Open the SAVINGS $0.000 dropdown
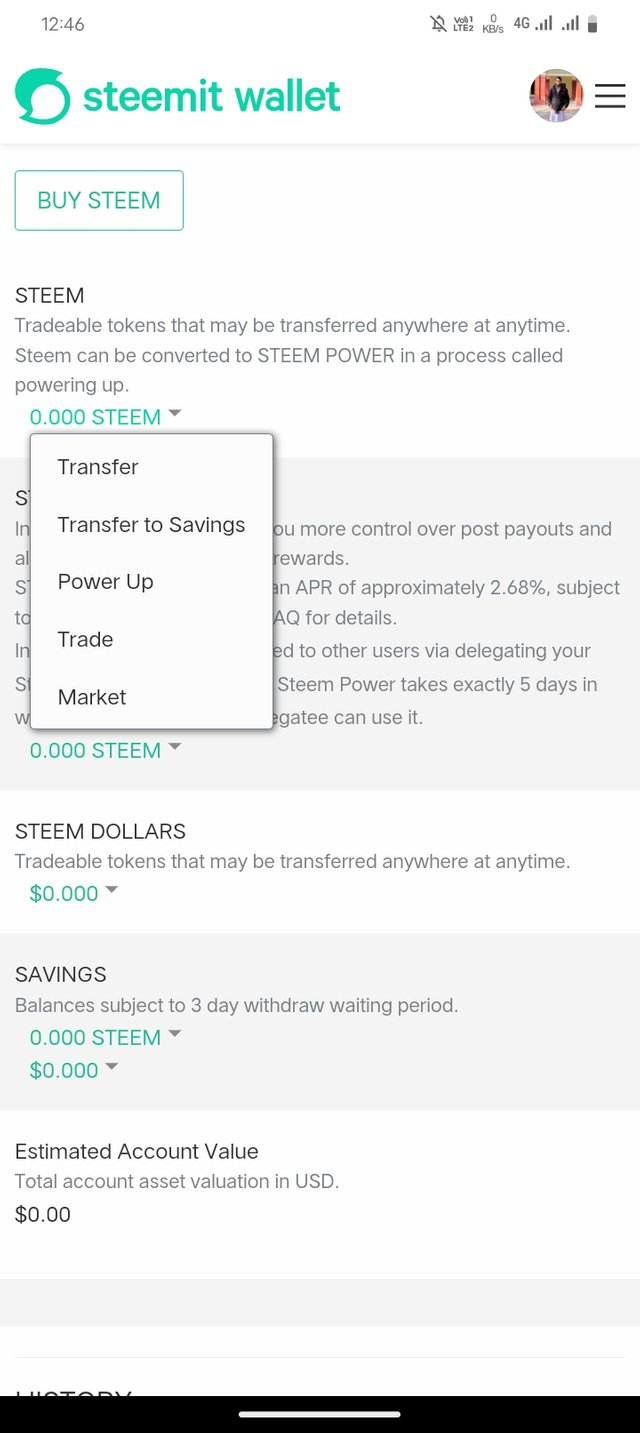The image size is (640, 1433). [x=73, y=1070]
